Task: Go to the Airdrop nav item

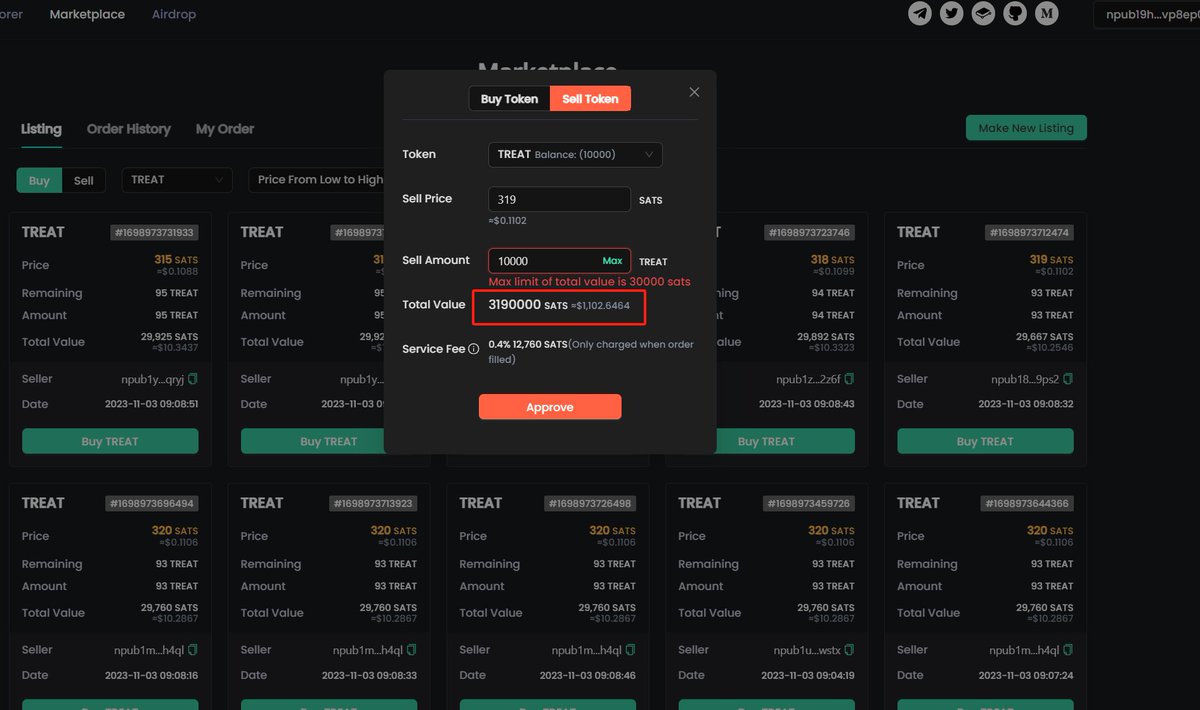Action: click(174, 14)
